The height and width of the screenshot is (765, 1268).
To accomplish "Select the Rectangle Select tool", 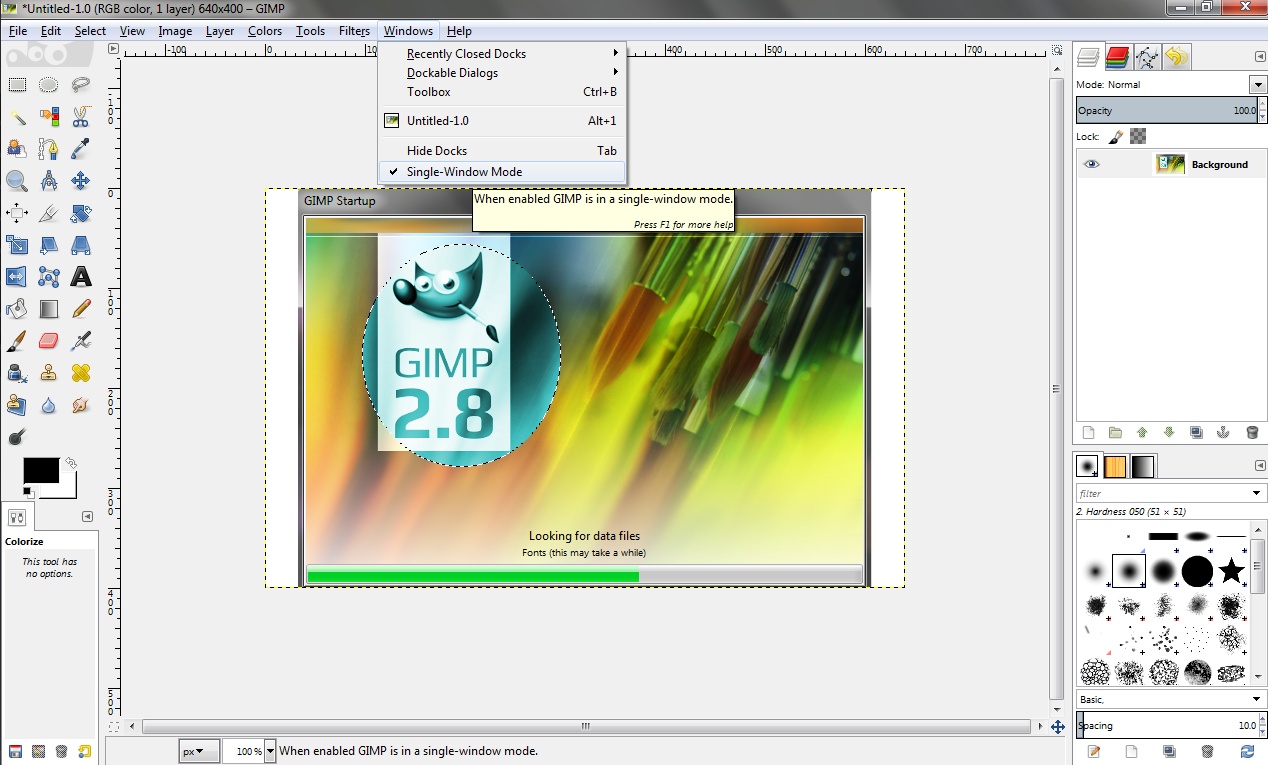I will click(x=17, y=84).
